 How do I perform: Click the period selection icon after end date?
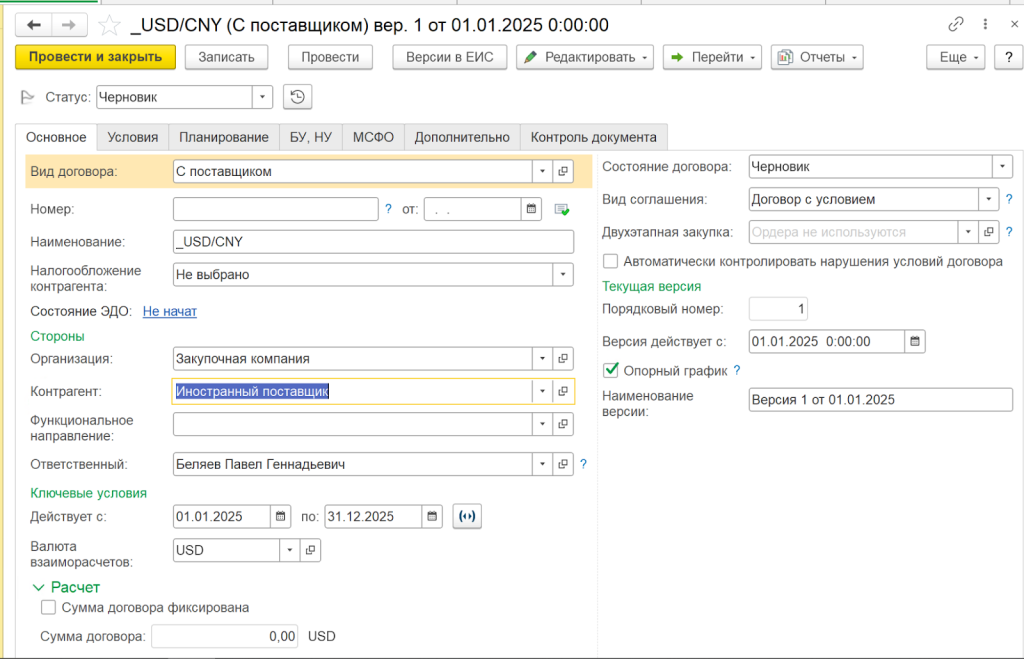[x=466, y=516]
